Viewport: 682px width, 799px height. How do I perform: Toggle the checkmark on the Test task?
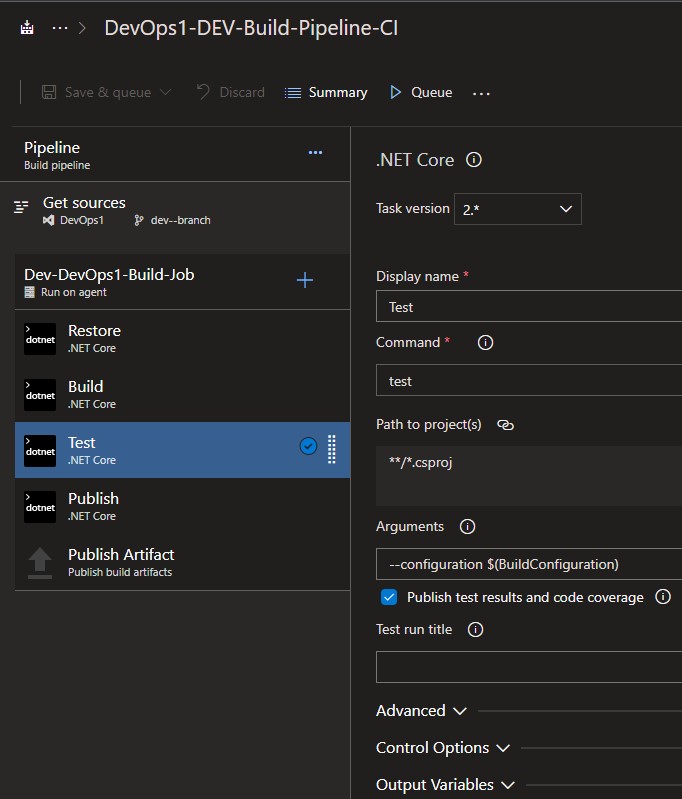click(308, 446)
